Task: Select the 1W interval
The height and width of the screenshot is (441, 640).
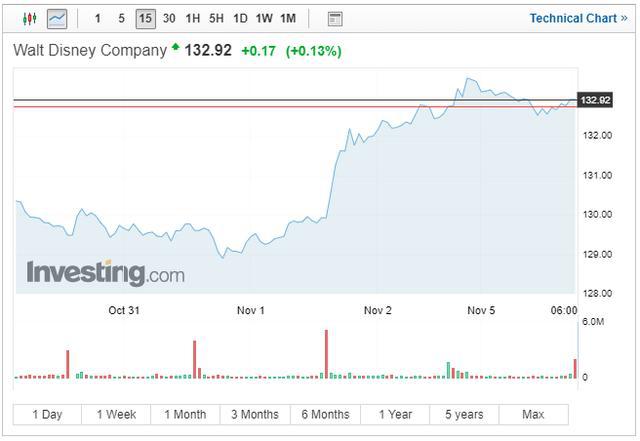Action: tap(264, 18)
